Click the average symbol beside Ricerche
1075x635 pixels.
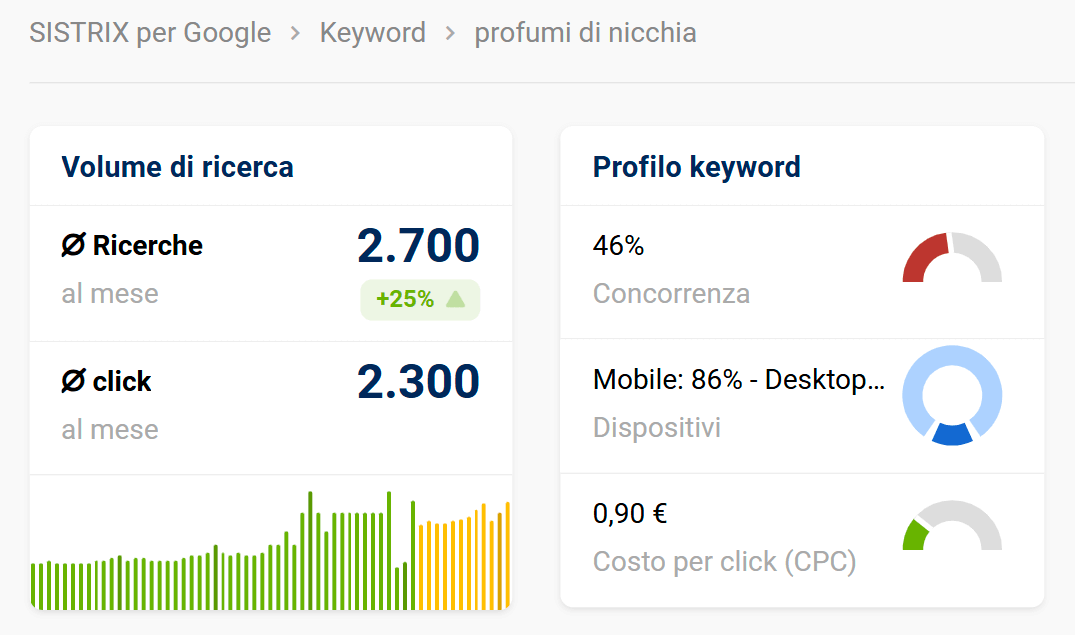click(73, 246)
